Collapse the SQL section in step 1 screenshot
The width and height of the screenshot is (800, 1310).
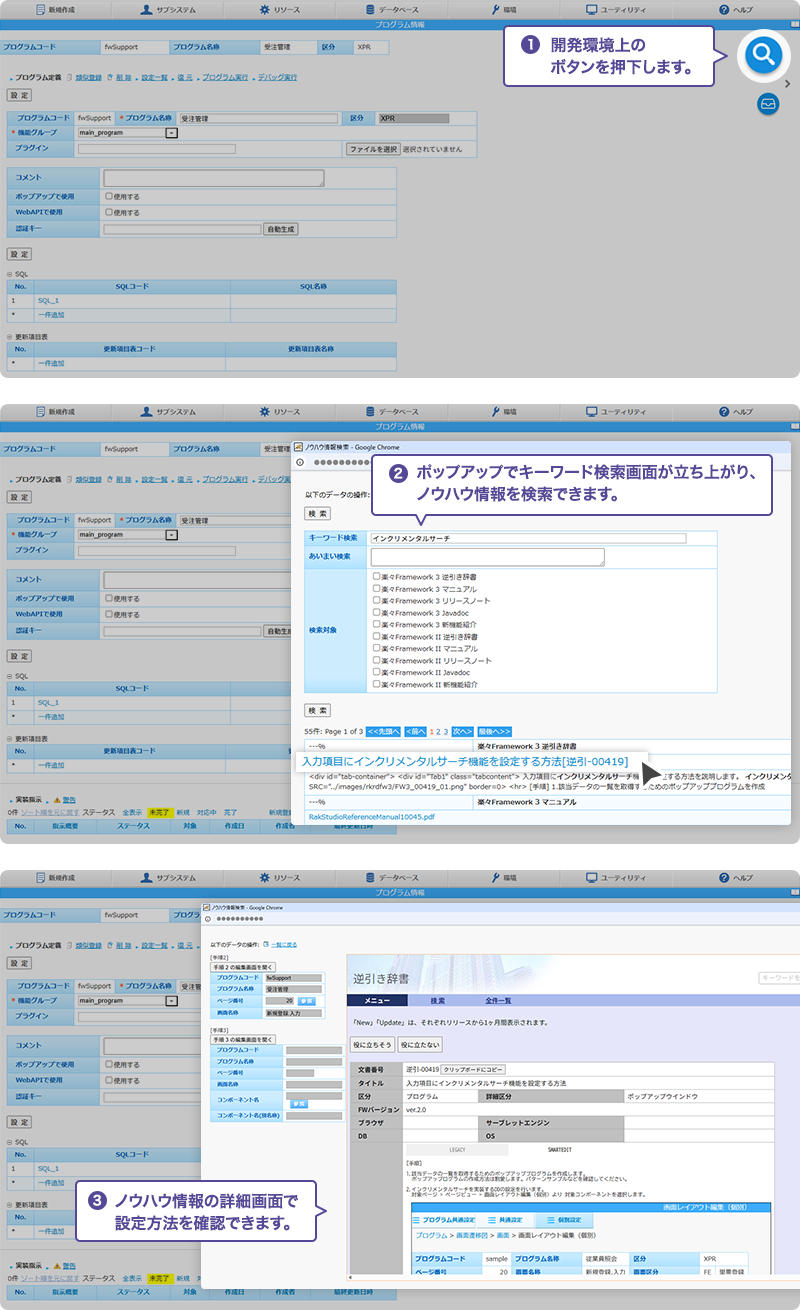[x=10, y=273]
